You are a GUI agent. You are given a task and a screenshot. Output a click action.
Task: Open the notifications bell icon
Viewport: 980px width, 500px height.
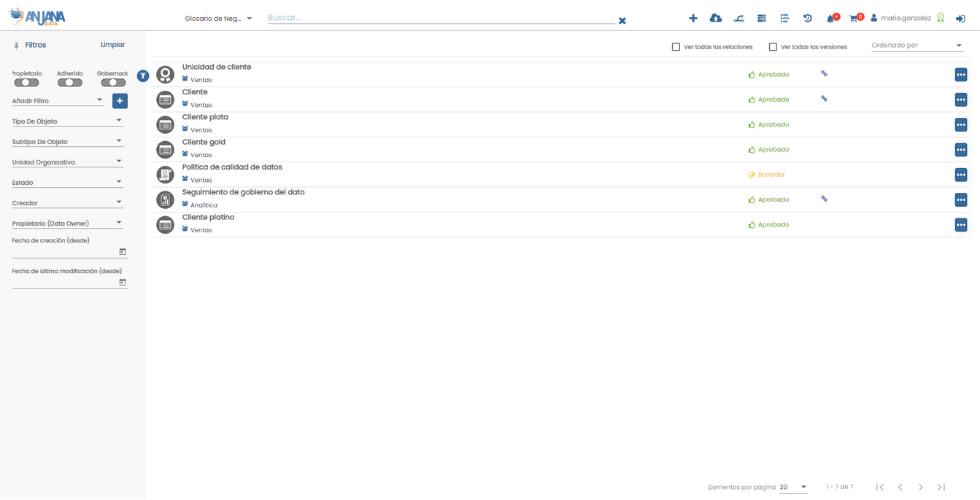point(831,18)
